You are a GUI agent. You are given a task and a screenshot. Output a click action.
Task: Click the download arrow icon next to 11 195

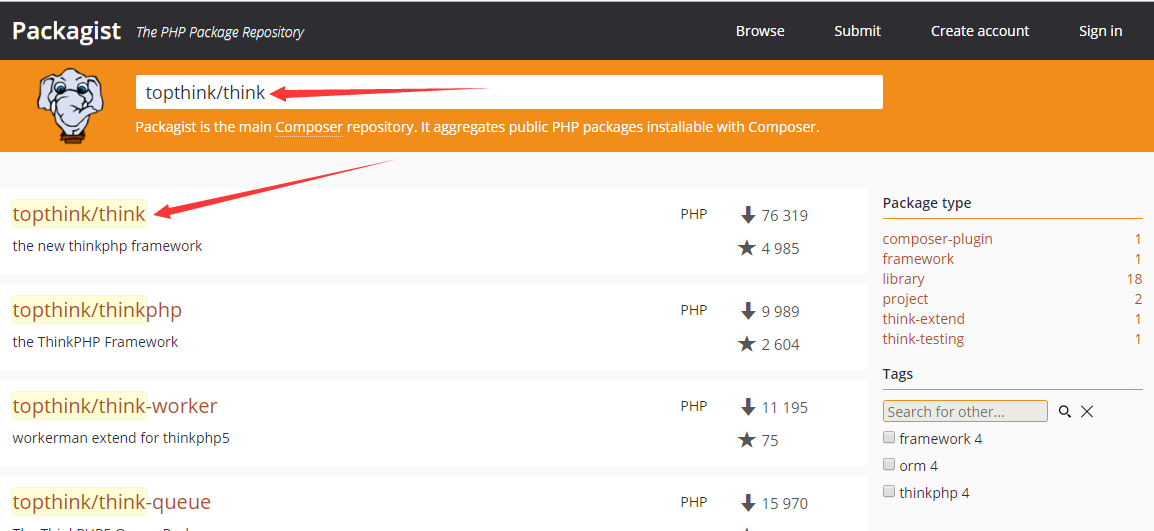(x=748, y=407)
